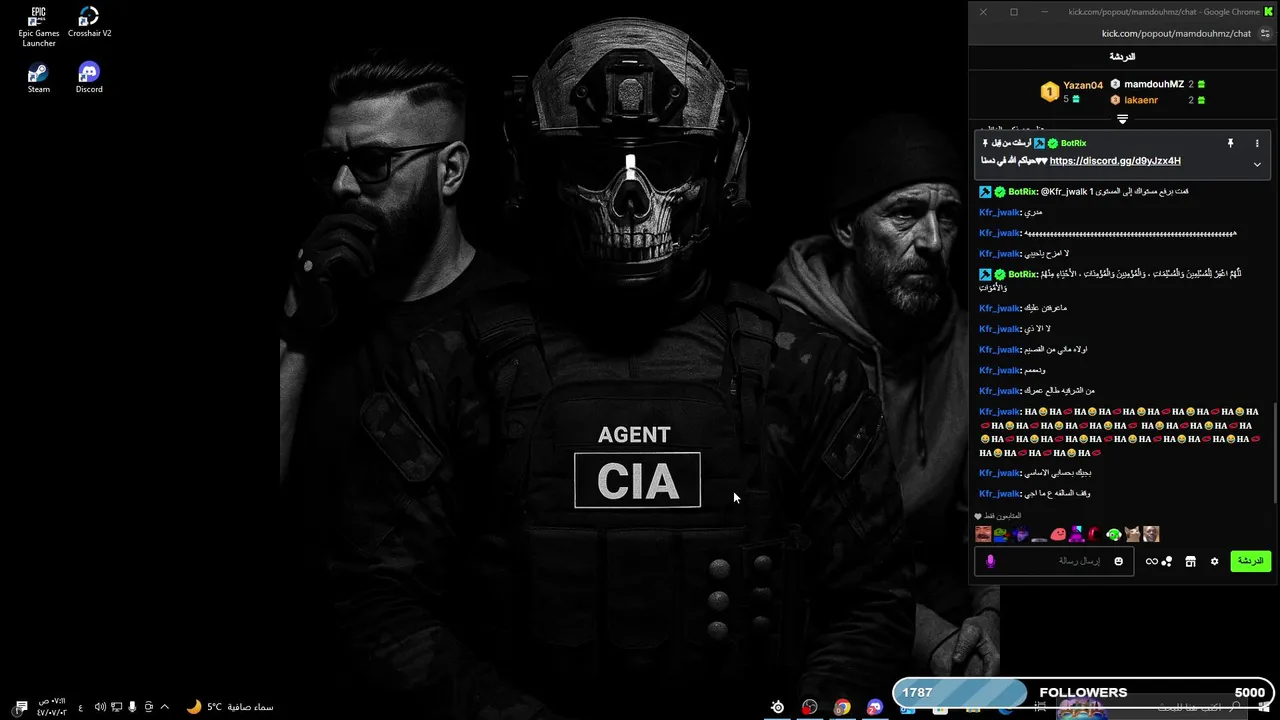Unpin the pinned BotRix message

click(x=1230, y=143)
